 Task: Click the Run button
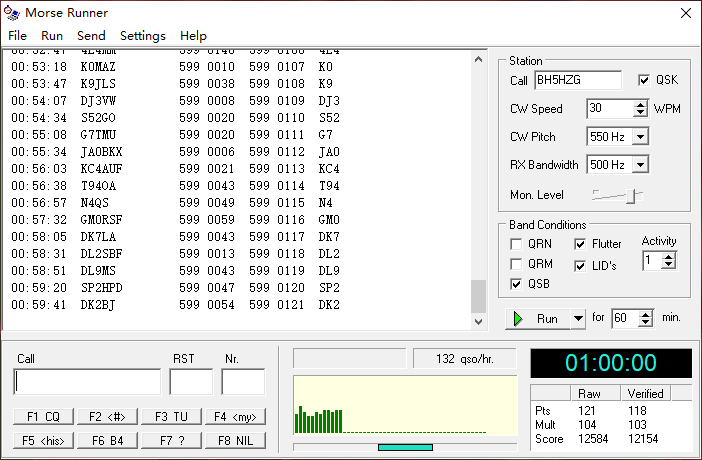(x=538, y=319)
